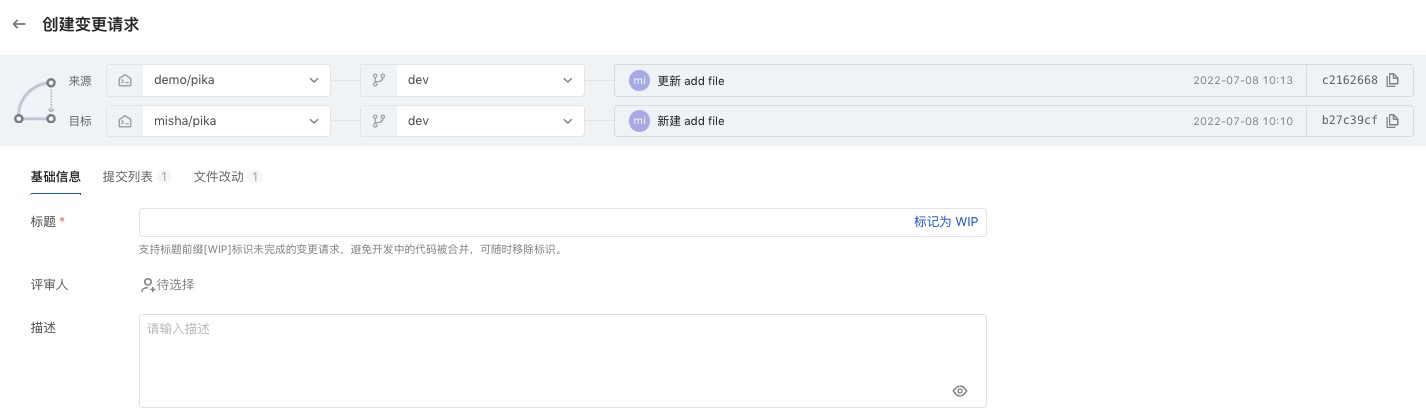Image resolution: width=1426 pixels, height=419 pixels.
Task: Copy commit hash c2162668
Action: point(1392,80)
